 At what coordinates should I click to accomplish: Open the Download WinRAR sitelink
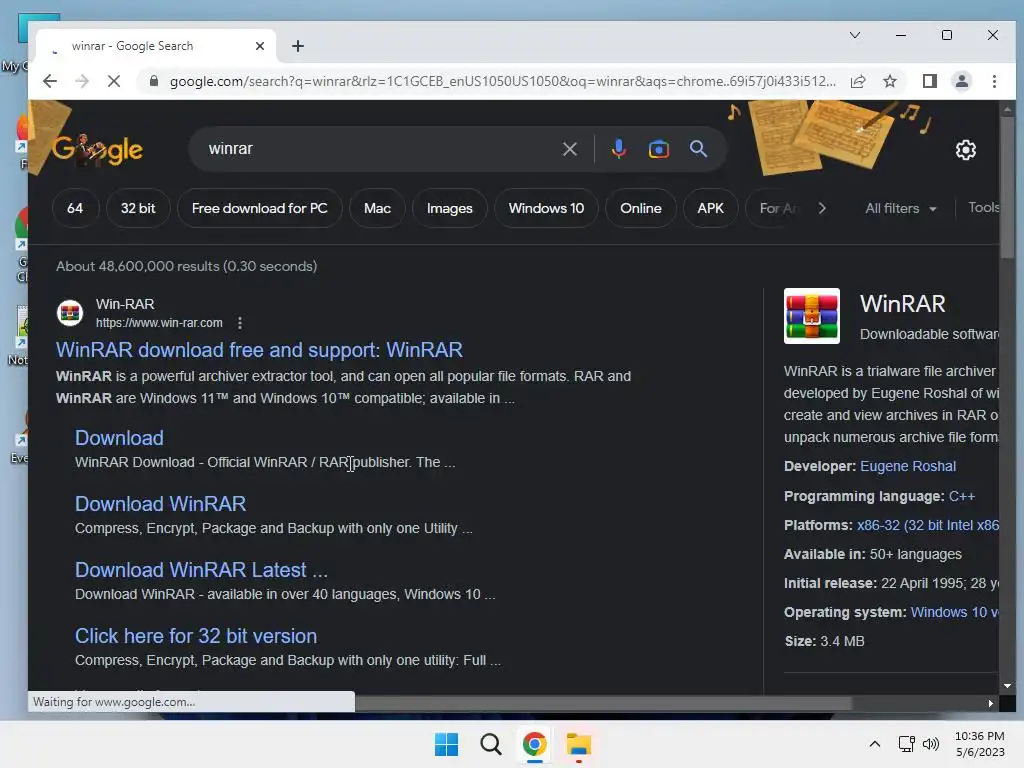[x=160, y=504]
